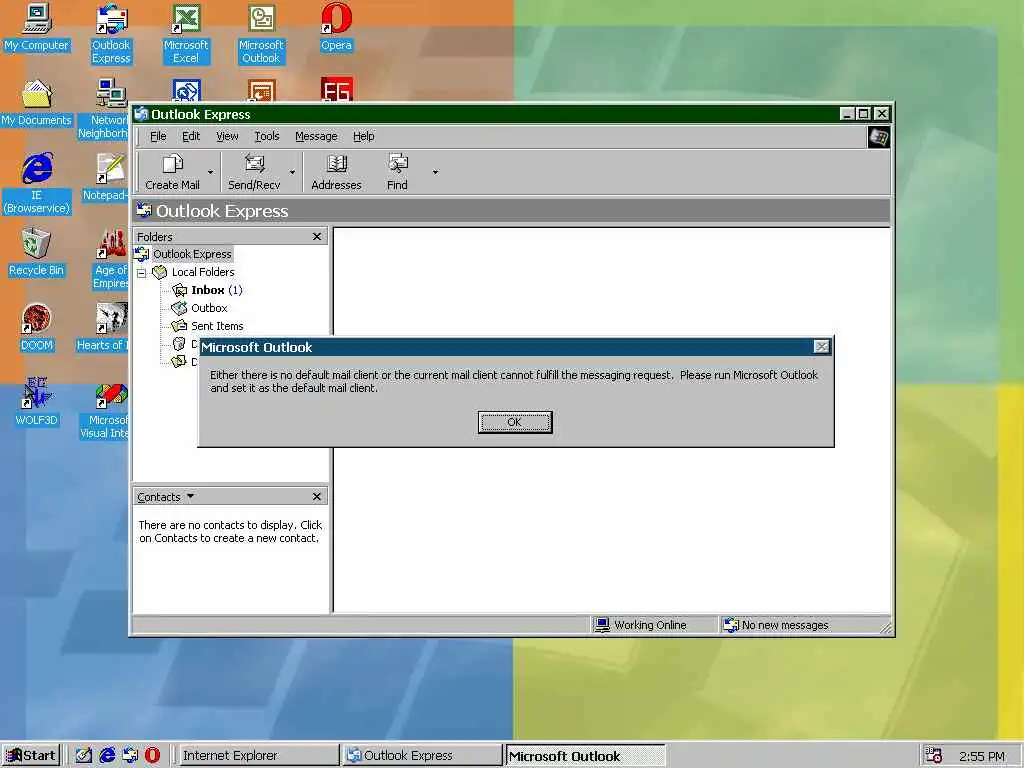The width and height of the screenshot is (1024, 768).
Task: Close the Contacts pane
Action: 317,496
